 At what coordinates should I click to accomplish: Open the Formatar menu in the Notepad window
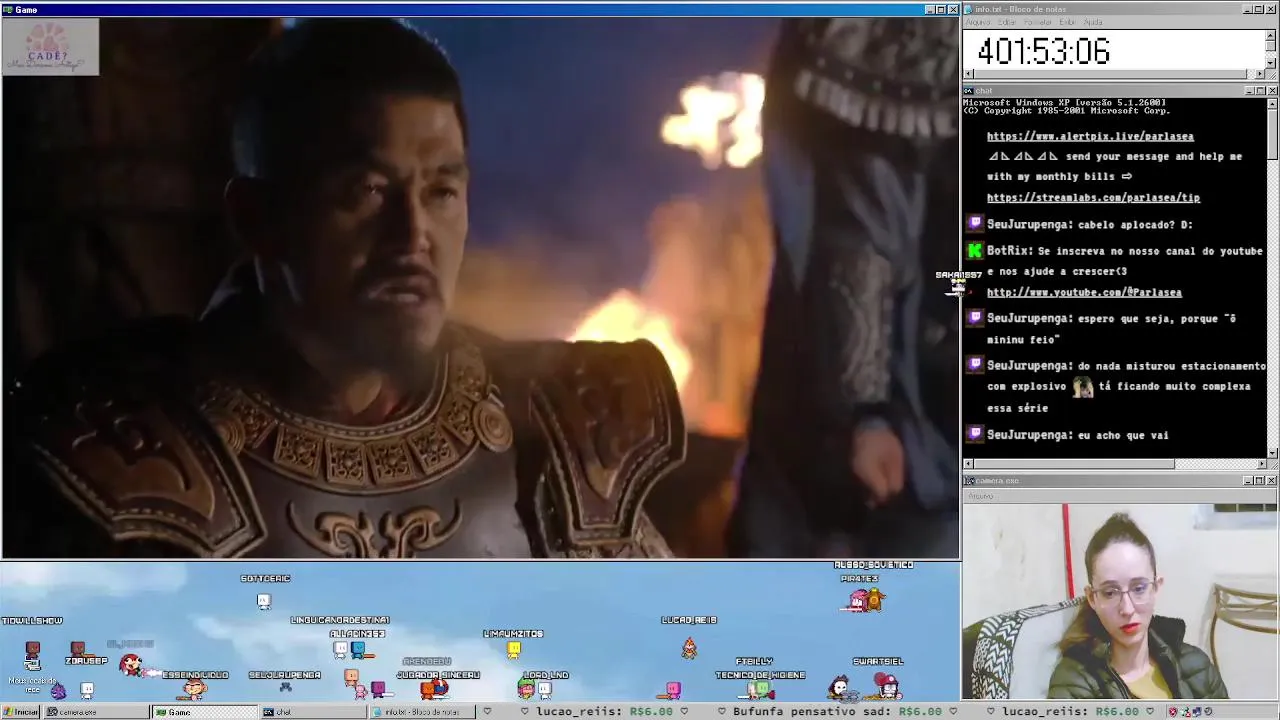point(1038,22)
